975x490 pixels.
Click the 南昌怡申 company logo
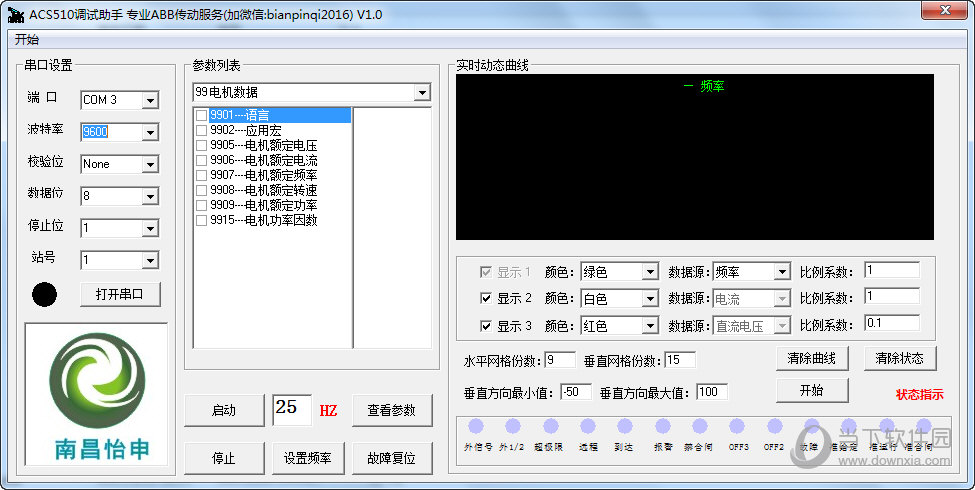point(96,393)
